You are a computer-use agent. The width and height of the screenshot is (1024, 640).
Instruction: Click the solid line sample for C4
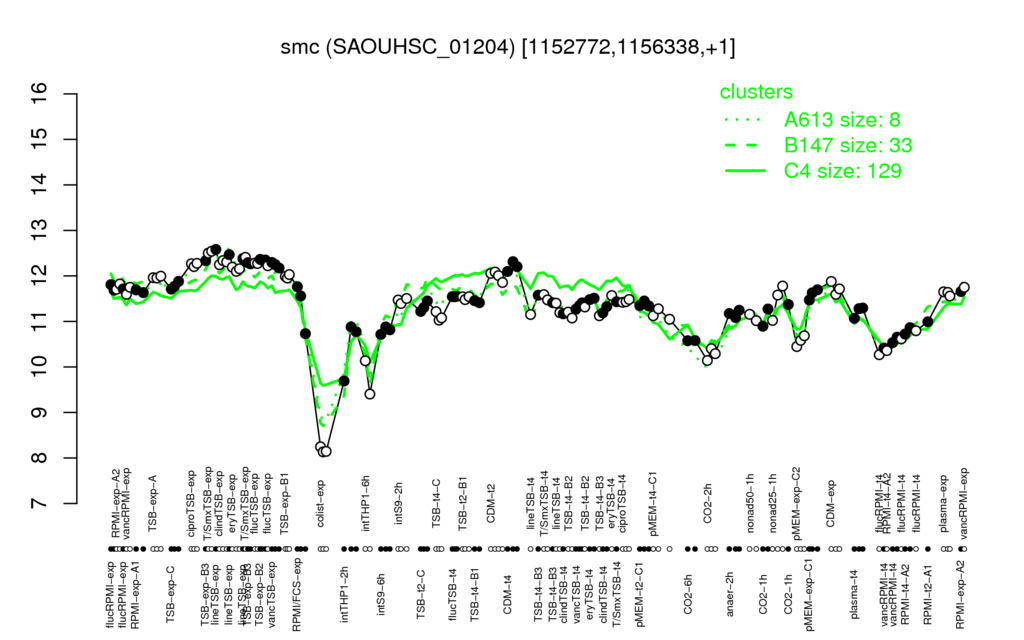coord(745,171)
